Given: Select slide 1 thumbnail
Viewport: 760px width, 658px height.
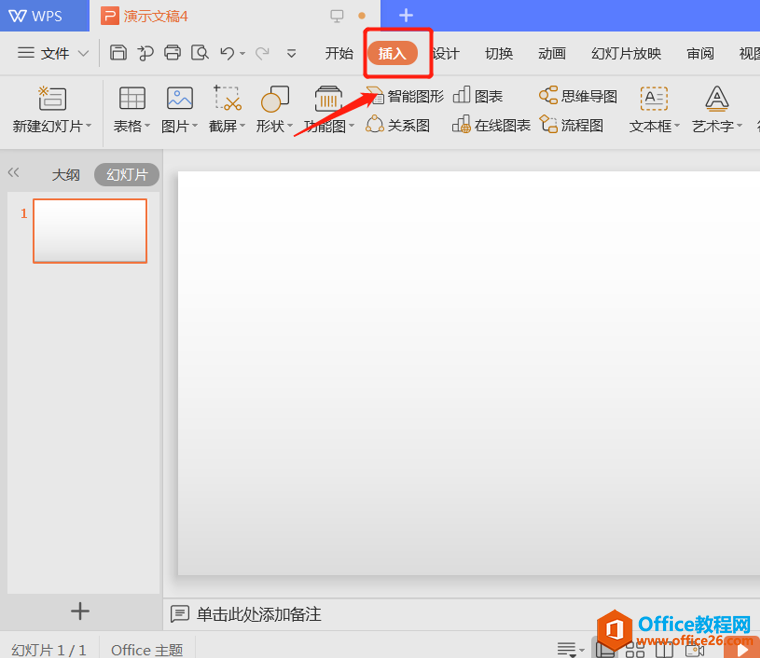Looking at the screenshot, I should [90, 230].
